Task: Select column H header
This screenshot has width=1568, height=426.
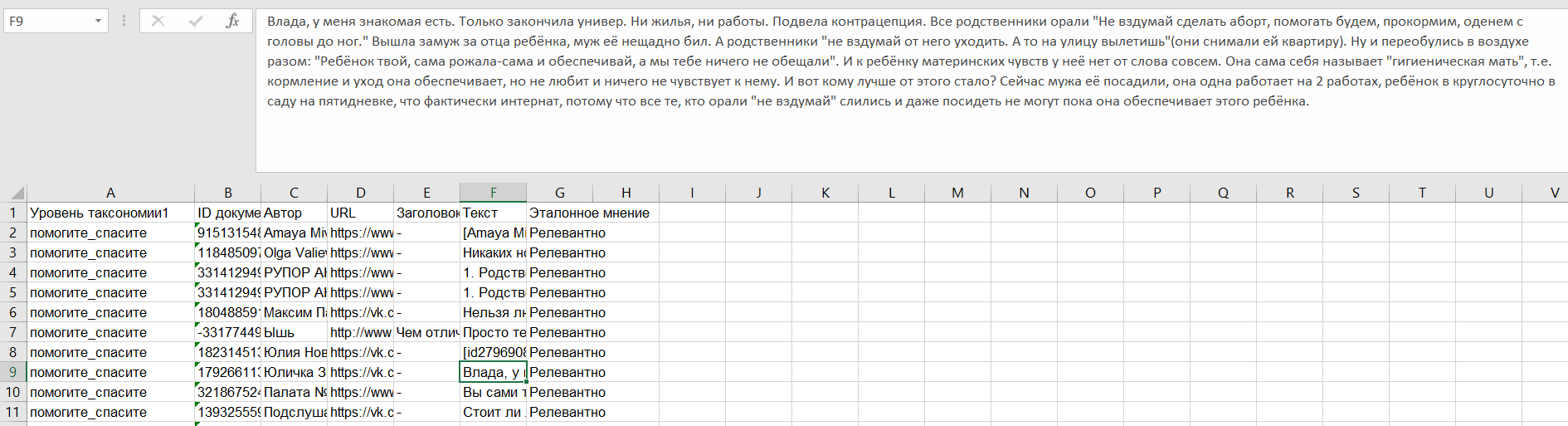Action: pyautogui.click(x=626, y=193)
